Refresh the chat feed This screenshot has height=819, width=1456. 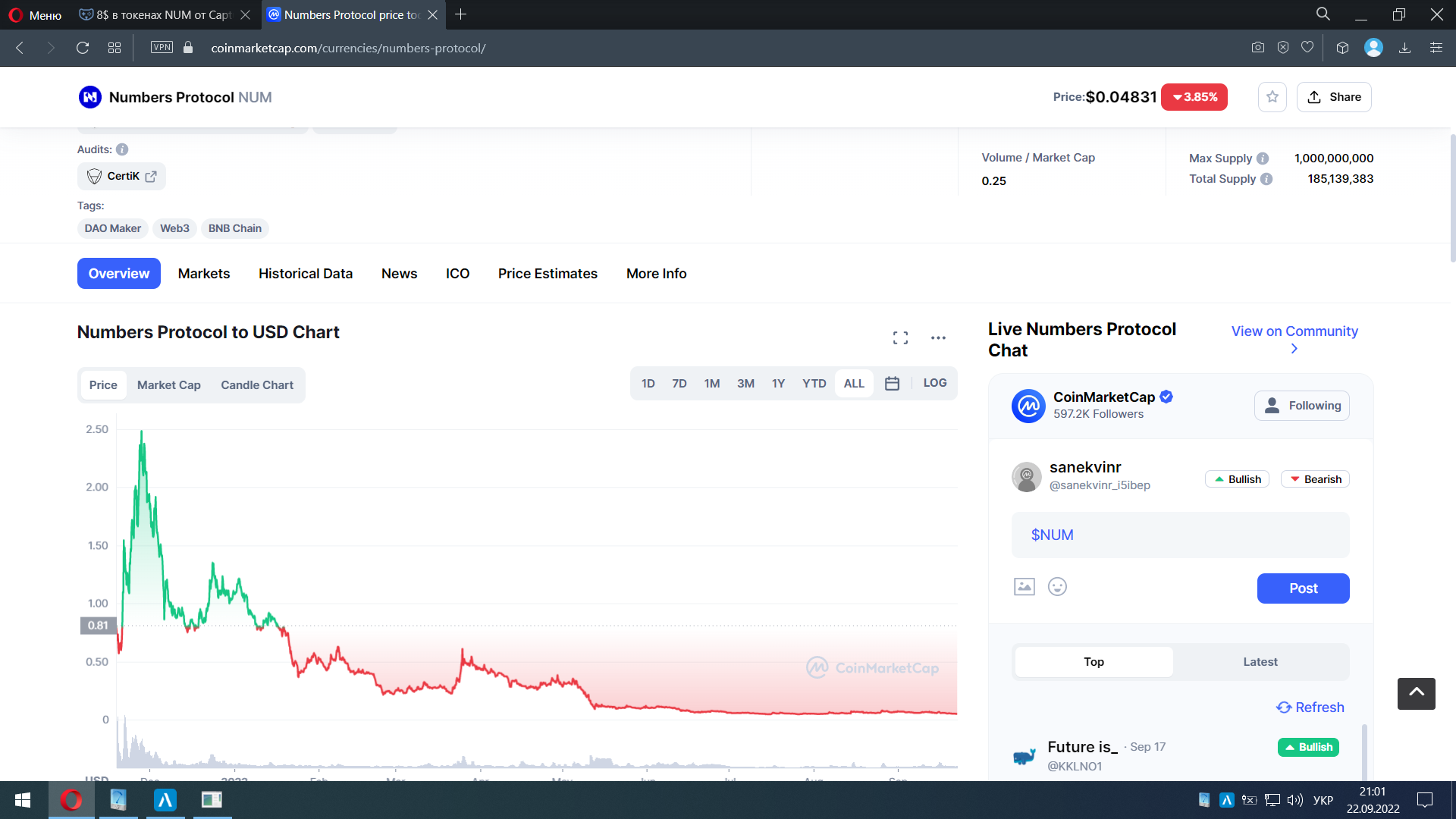(1310, 708)
